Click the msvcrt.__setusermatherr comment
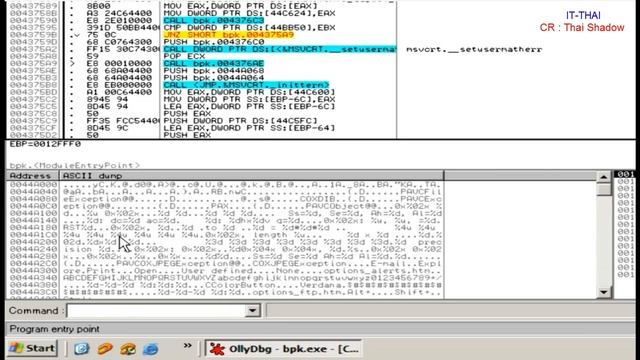The width and height of the screenshot is (640, 360). (x=474, y=49)
